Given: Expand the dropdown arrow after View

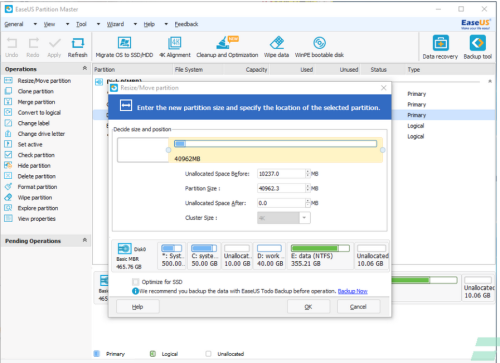Looking at the screenshot, I should click(67, 24).
